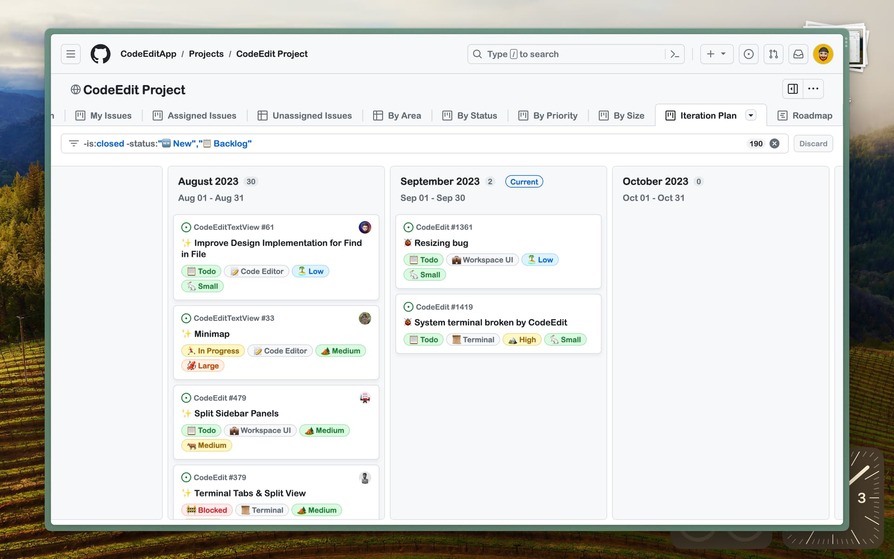The width and height of the screenshot is (894, 559).
Task: Open the command palette icon in search
Action: [x=674, y=54]
